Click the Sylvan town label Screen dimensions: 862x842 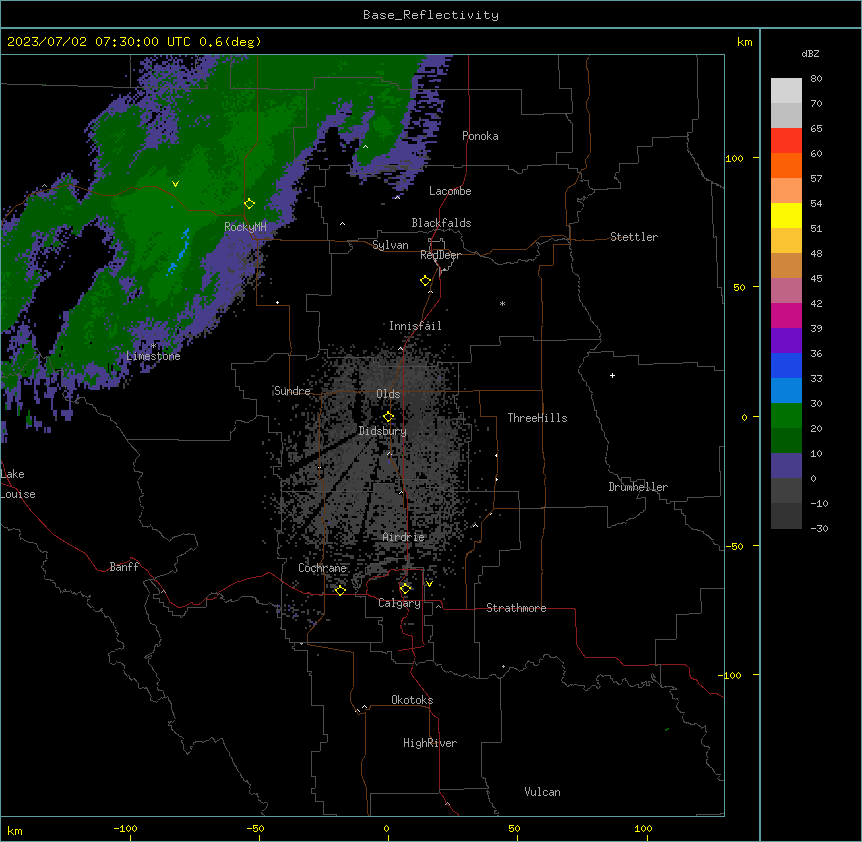point(390,245)
